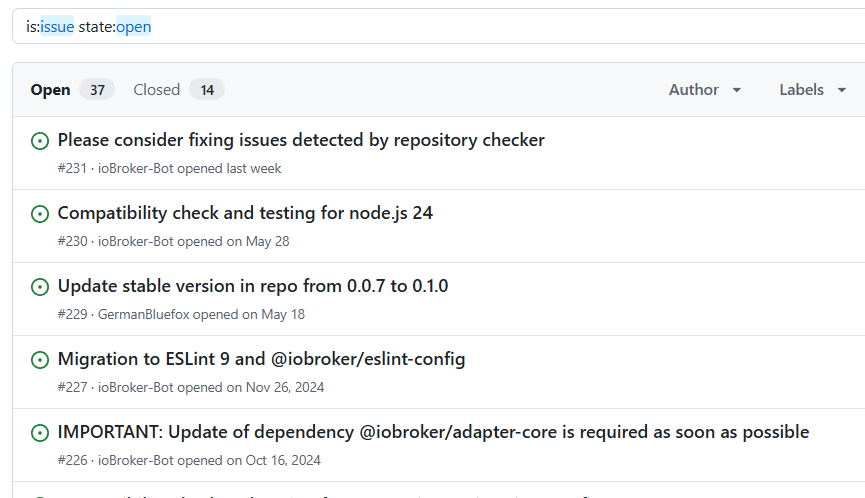Click open-issue icon for stable version update

tap(40, 287)
